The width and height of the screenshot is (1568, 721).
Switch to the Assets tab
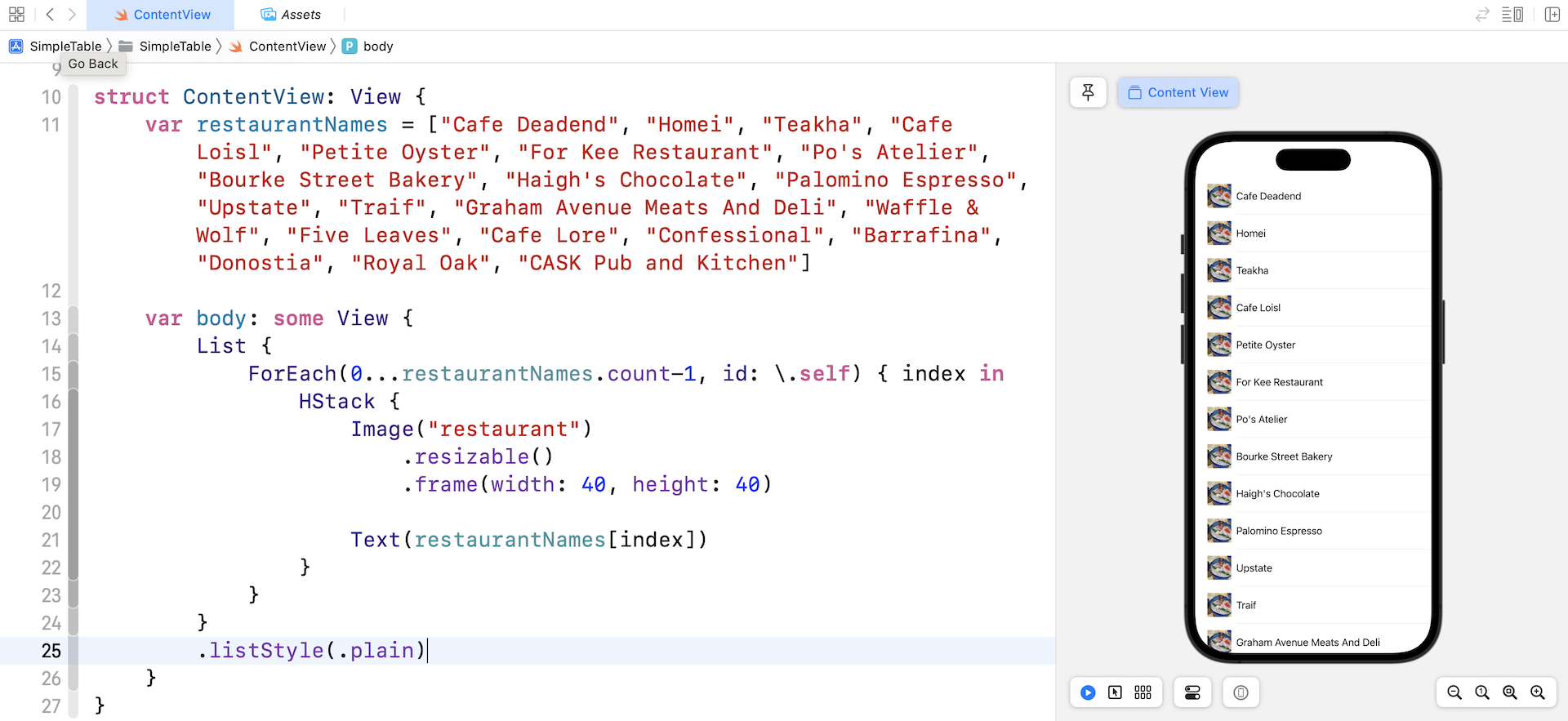(x=291, y=15)
